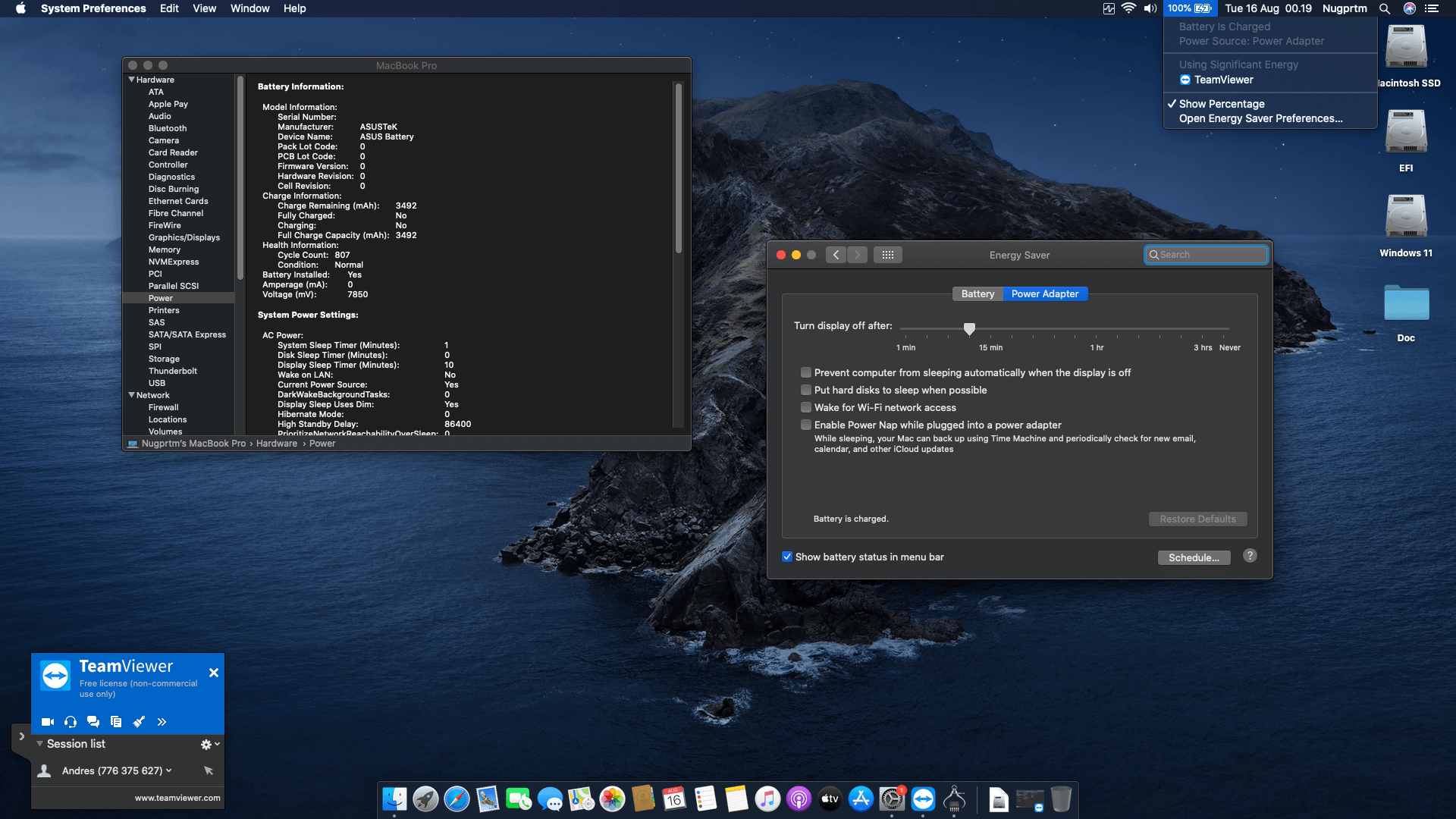1456x819 pixels.
Task: Collapse the Network tree section
Action: (131, 395)
